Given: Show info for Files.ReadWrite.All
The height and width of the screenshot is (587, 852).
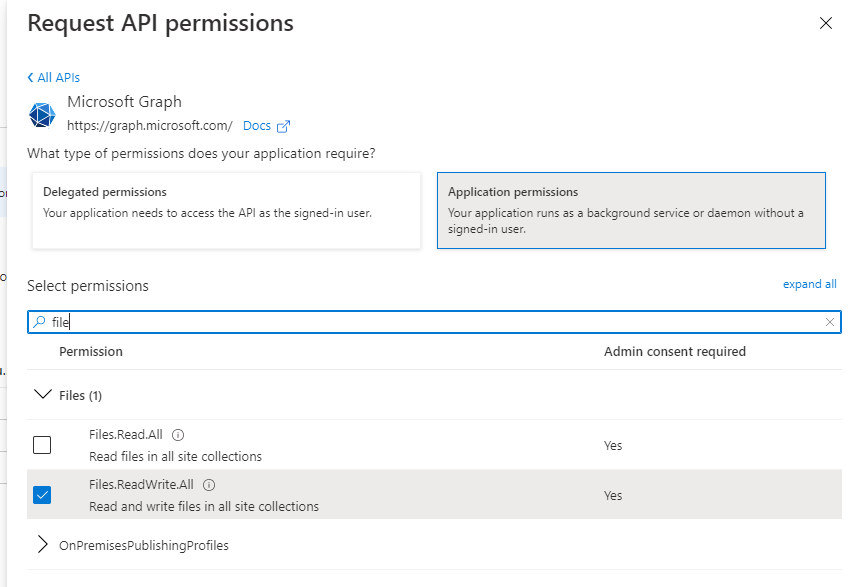Looking at the screenshot, I should coord(209,485).
